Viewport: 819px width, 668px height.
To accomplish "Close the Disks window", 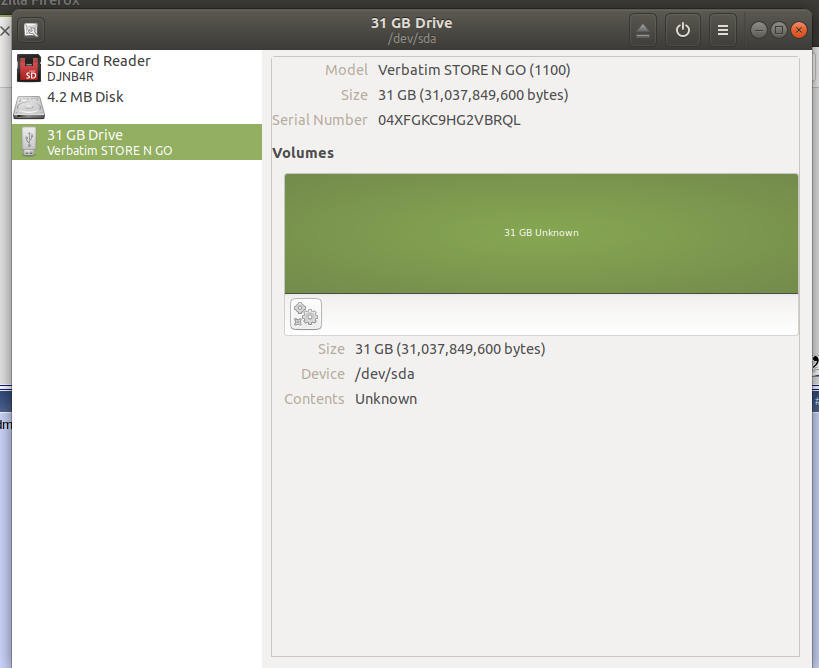I will click(799, 30).
